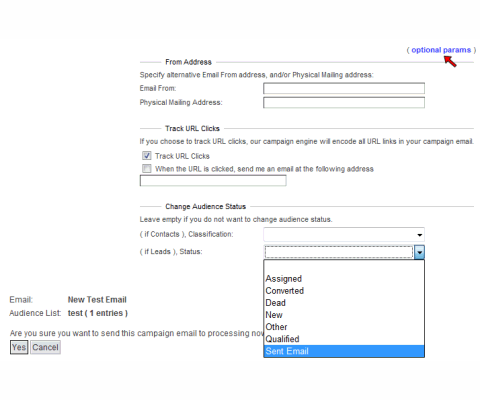
Task: Focus the Email From input field
Action: coord(344,88)
